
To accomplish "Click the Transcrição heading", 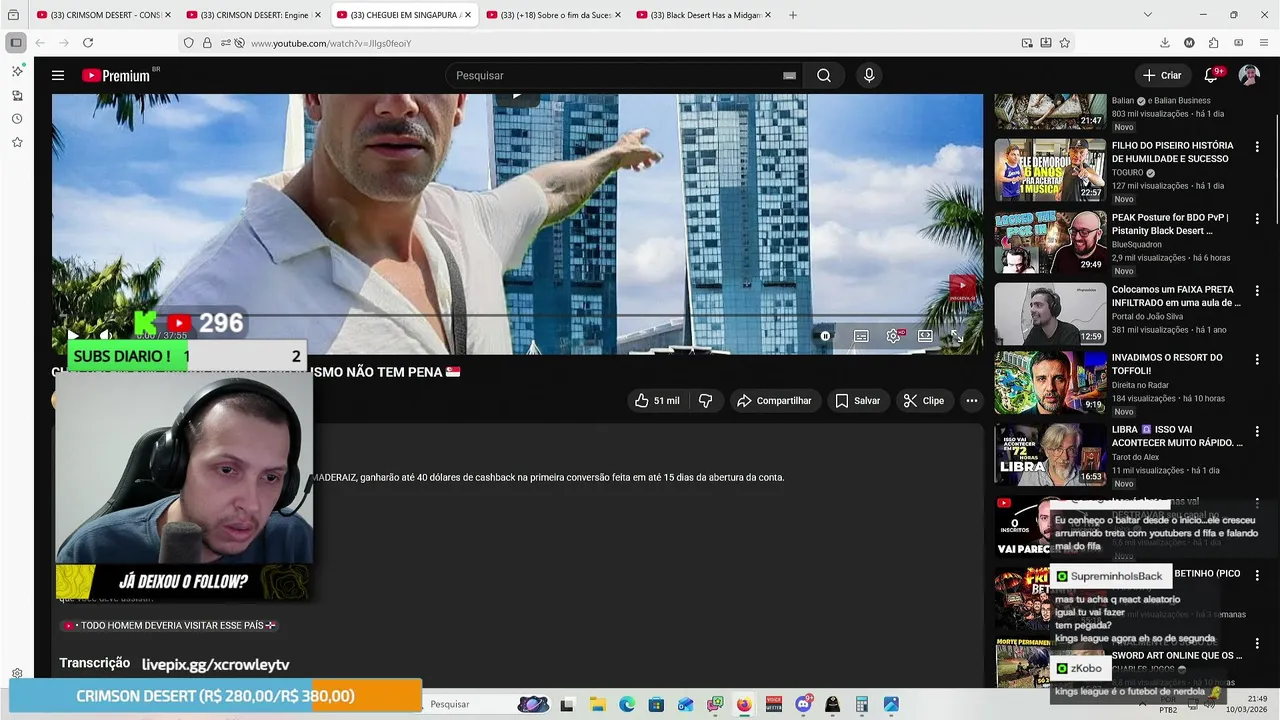I will pos(95,663).
